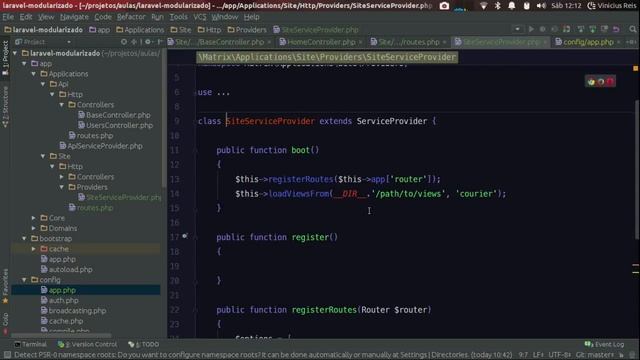Toggle the Version Control tool window

pos(87,344)
